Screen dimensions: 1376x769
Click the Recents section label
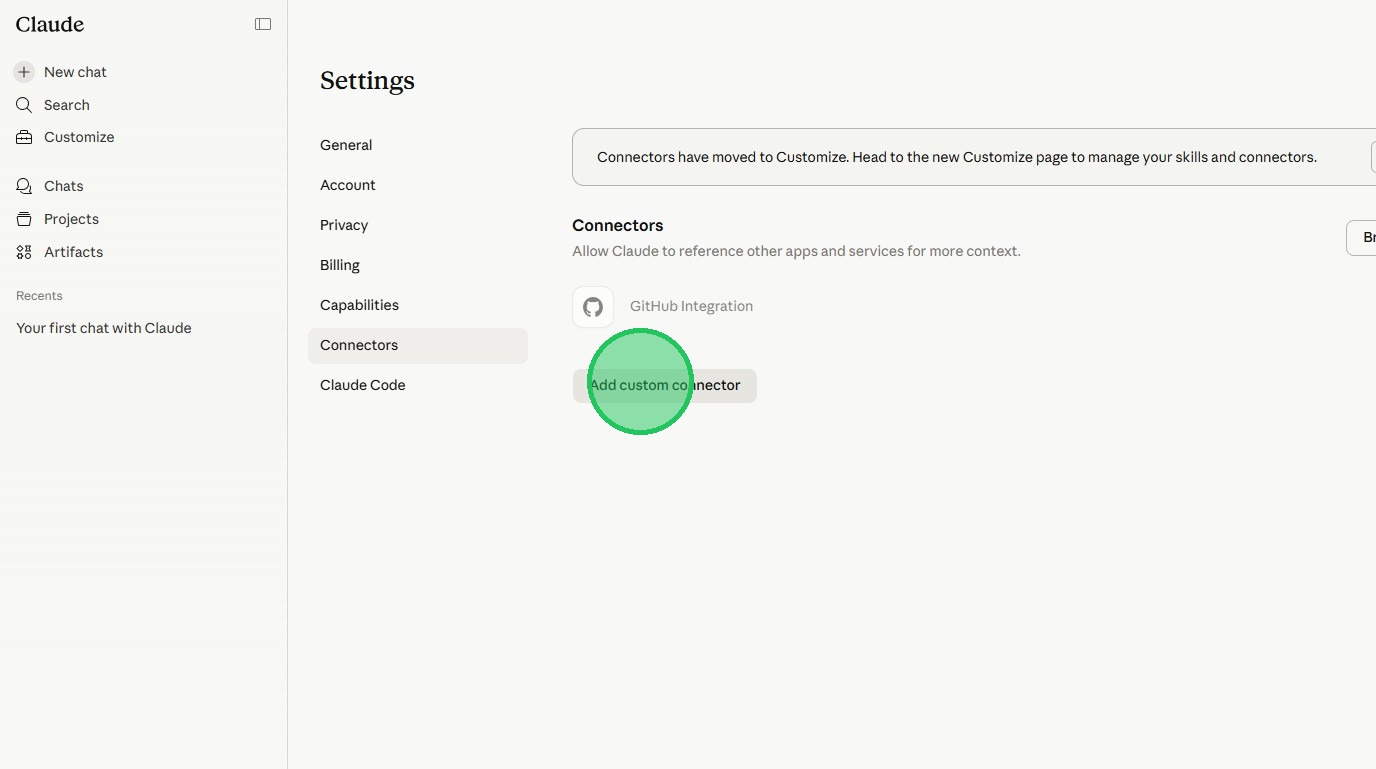(x=39, y=296)
